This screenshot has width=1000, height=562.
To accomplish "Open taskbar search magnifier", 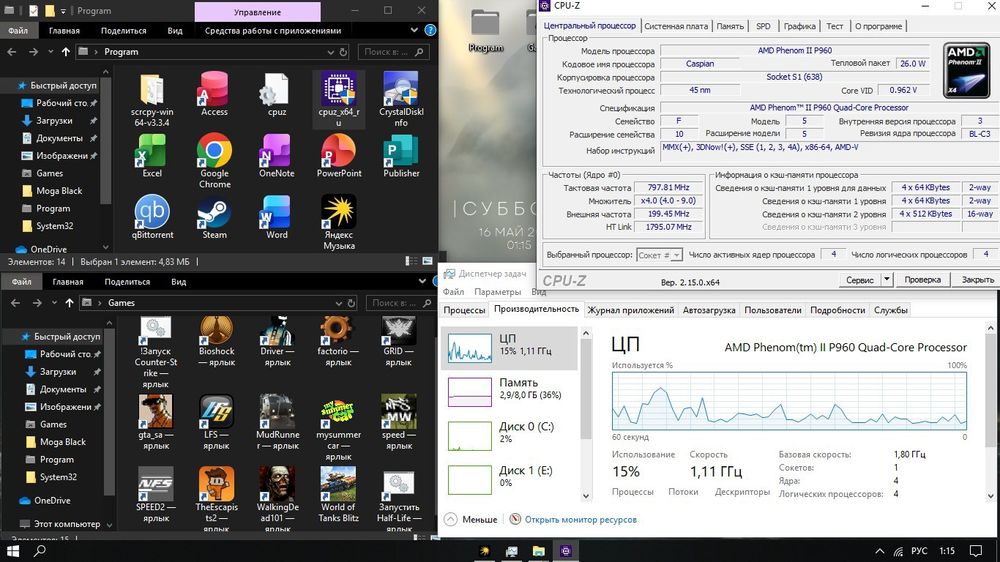I will coord(40,551).
